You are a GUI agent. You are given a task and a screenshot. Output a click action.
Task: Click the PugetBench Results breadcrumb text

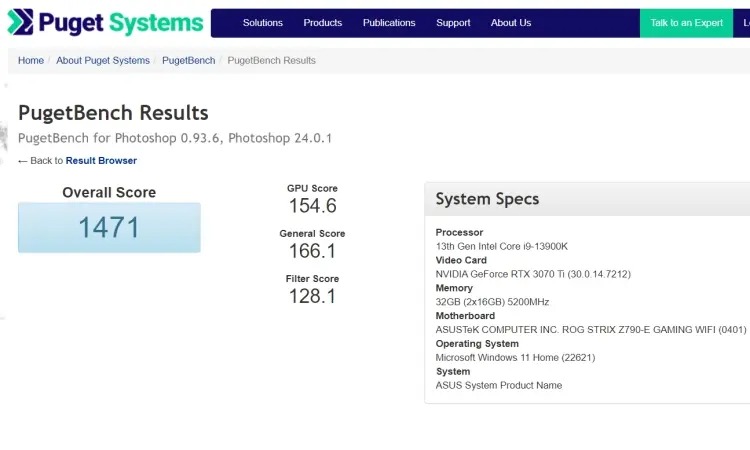tap(271, 61)
